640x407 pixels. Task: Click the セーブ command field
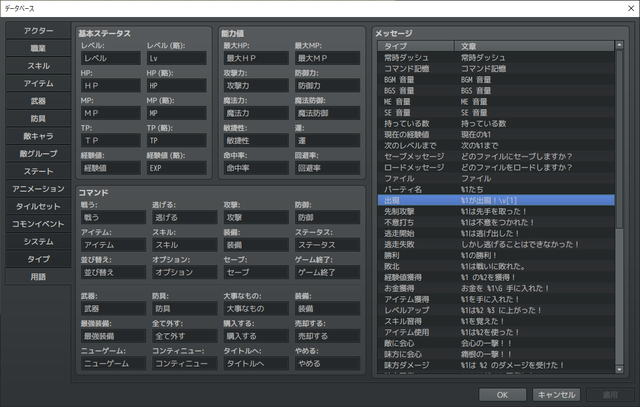[256, 272]
